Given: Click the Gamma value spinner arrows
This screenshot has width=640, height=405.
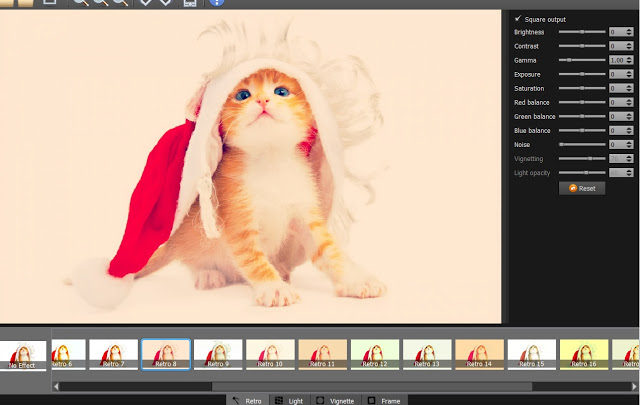Looking at the screenshot, I should pyautogui.click(x=629, y=60).
